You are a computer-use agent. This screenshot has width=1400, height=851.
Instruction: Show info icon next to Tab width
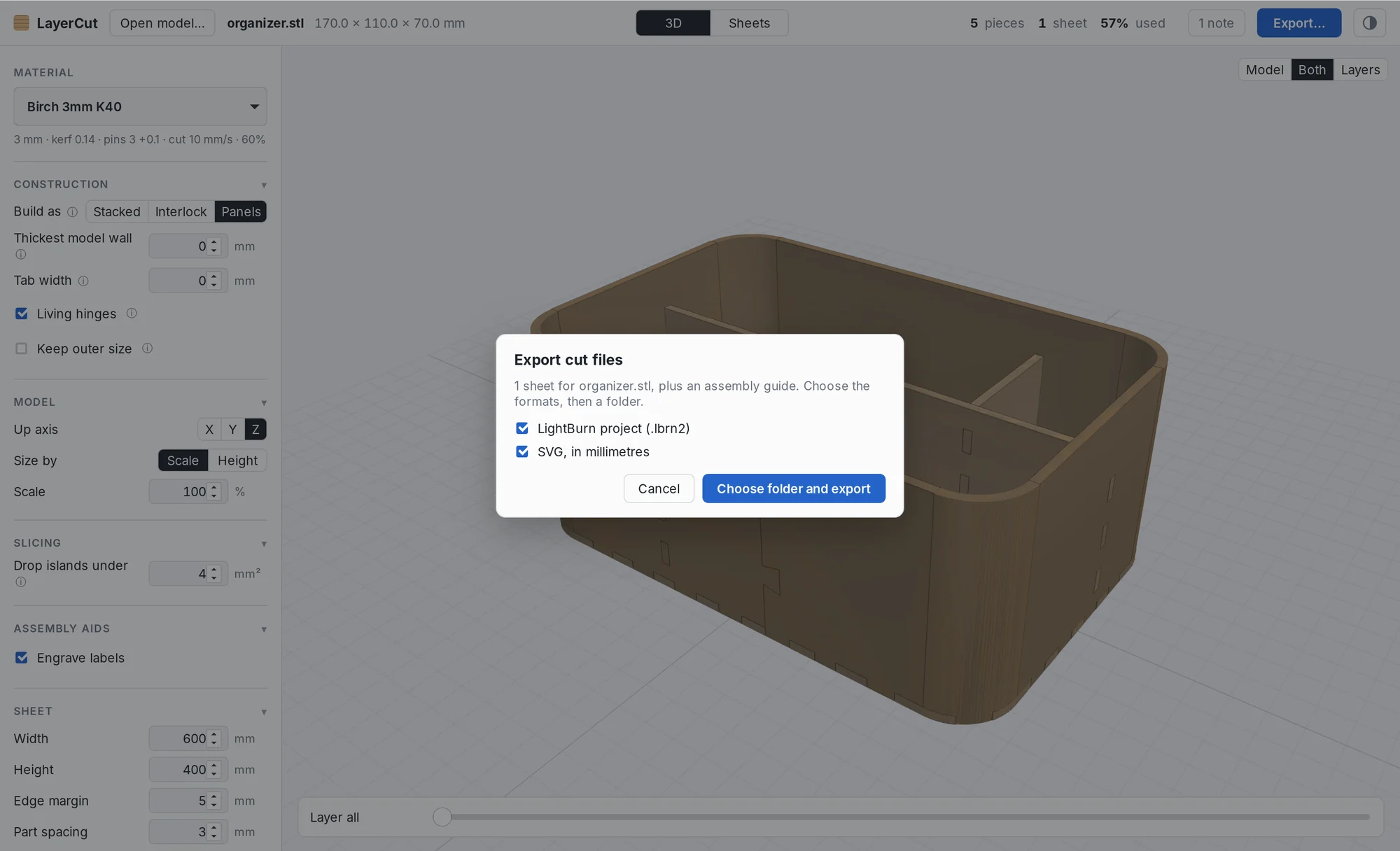(83, 281)
